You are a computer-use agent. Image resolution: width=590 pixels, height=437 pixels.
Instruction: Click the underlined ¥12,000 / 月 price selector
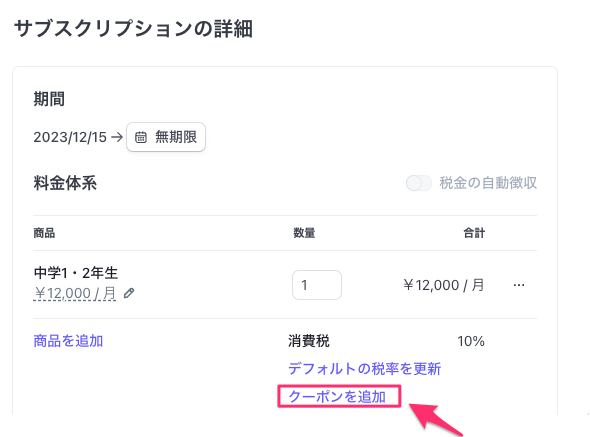pos(75,293)
